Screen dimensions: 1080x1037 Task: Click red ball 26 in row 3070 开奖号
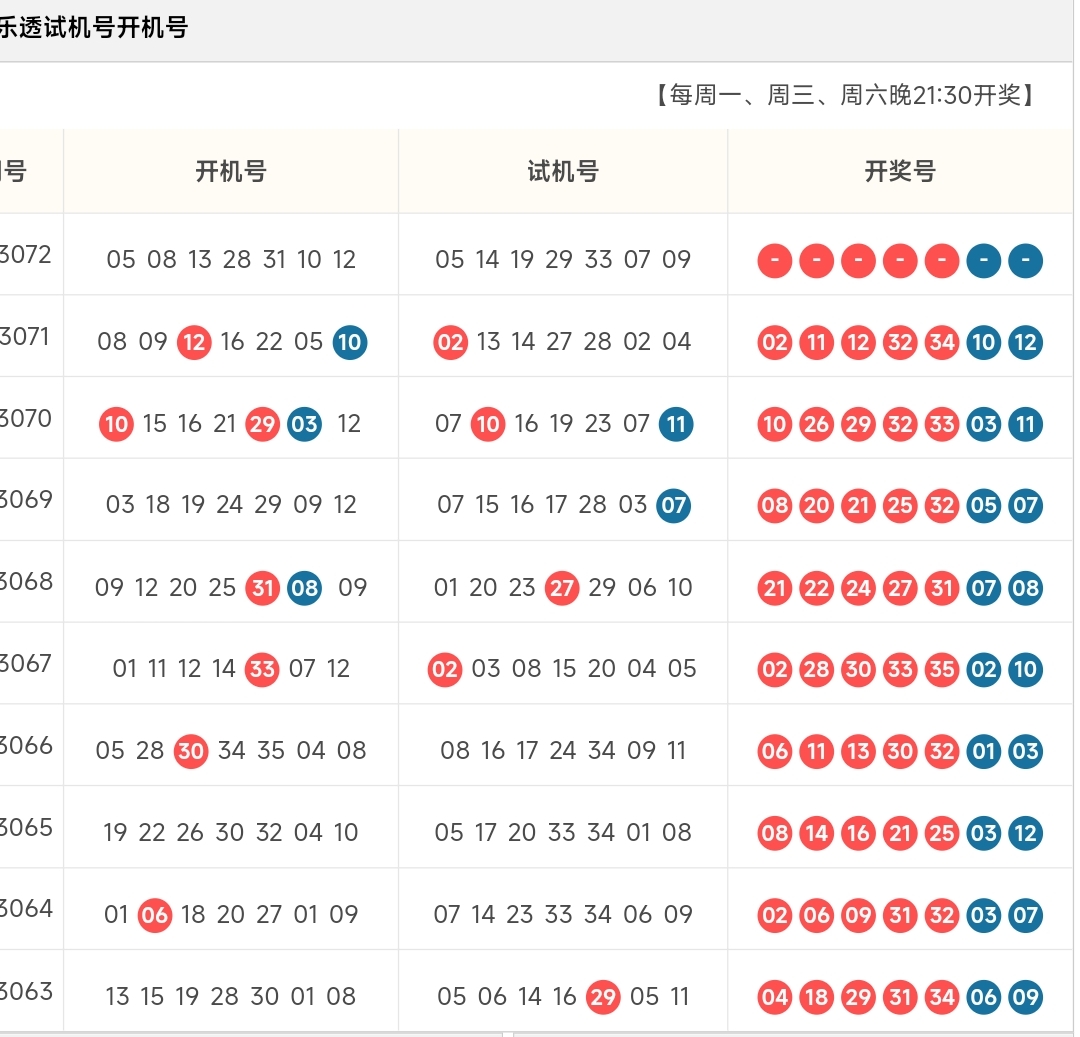[x=817, y=424]
